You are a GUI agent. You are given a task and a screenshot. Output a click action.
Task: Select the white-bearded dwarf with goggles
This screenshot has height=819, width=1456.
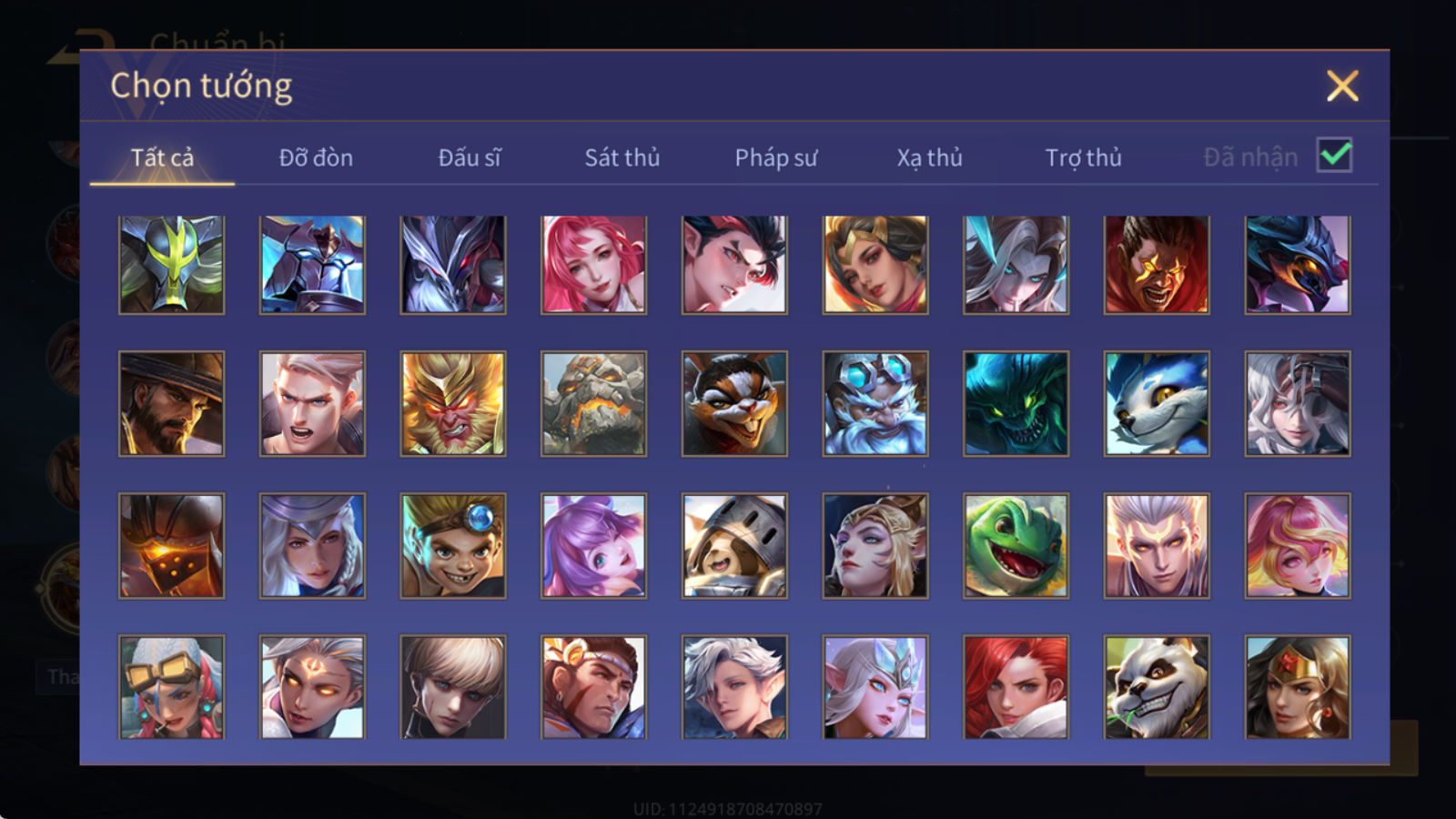(x=875, y=404)
